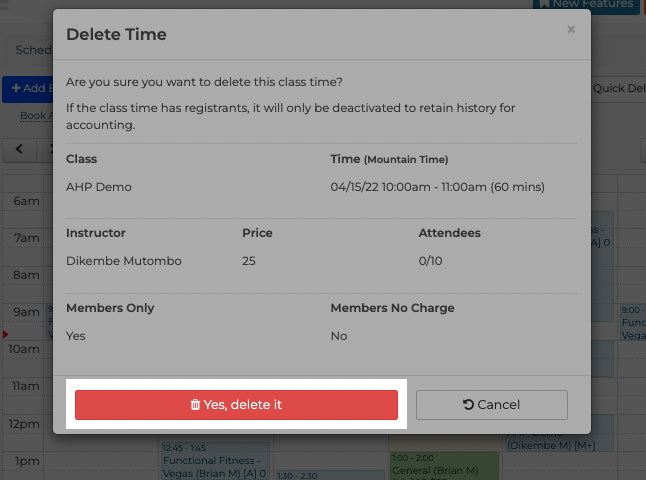The height and width of the screenshot is (480, 646).
Task: Click the plus Add button behind dialog
Action: click(28, 89)
